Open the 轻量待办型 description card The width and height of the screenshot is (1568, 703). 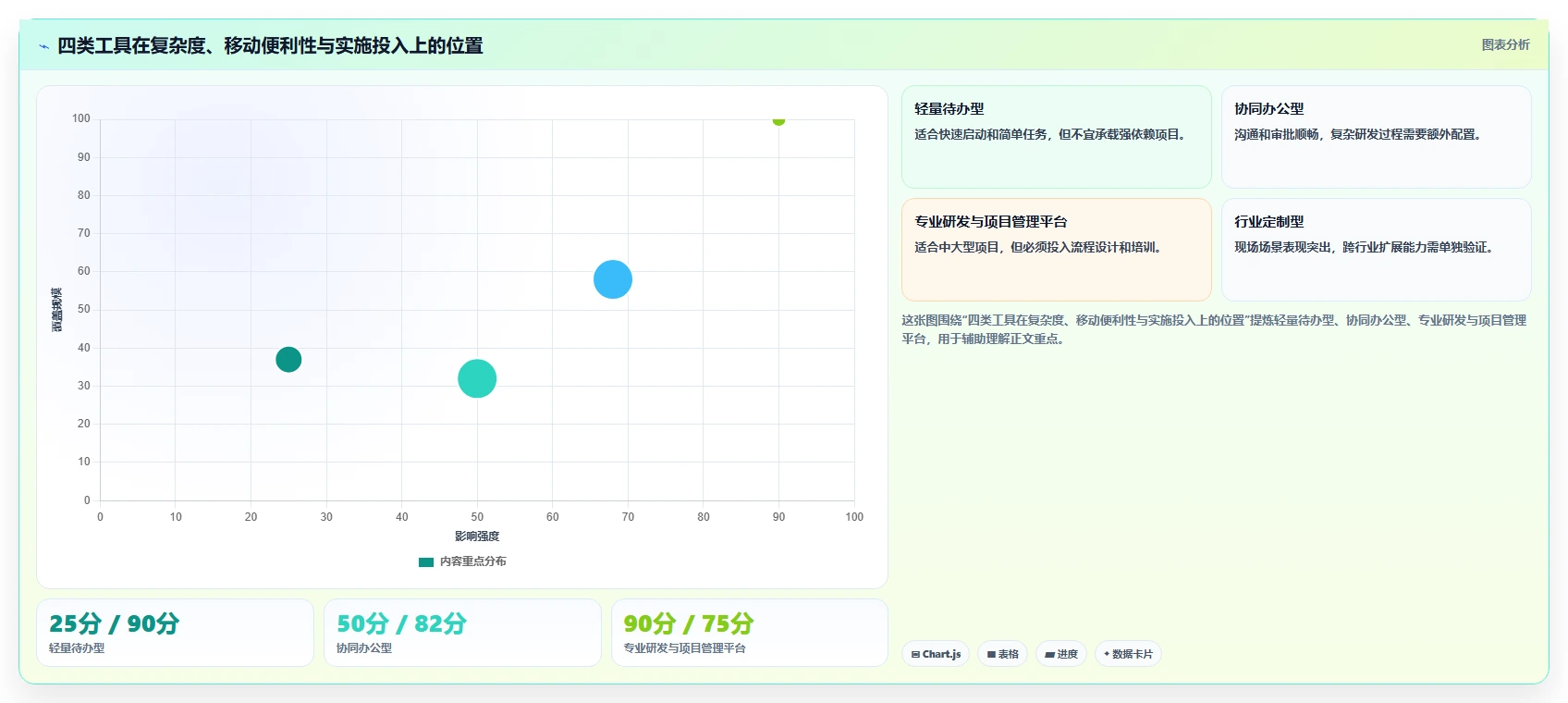[1057, 137]
